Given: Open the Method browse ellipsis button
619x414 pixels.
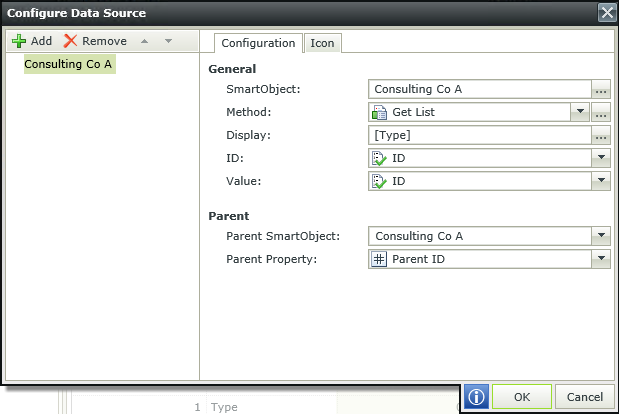Looking at the screenshot, I should [601, 112].
